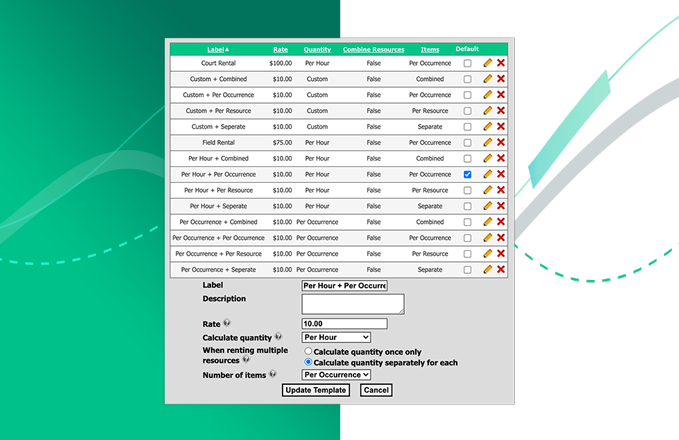Screen dimensions: 679x440
Task: Expand the Number of items dropdown
Action: 336,375
